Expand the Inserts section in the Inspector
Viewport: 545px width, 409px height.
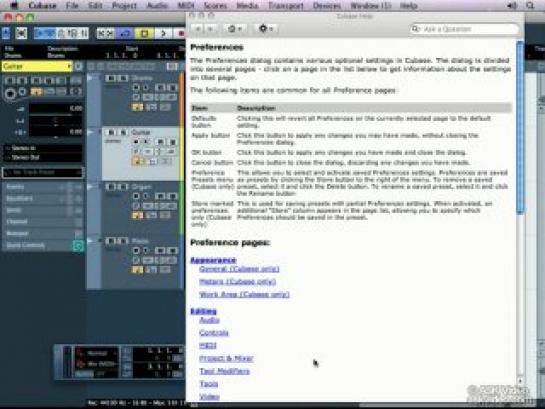tap(43, 187)
